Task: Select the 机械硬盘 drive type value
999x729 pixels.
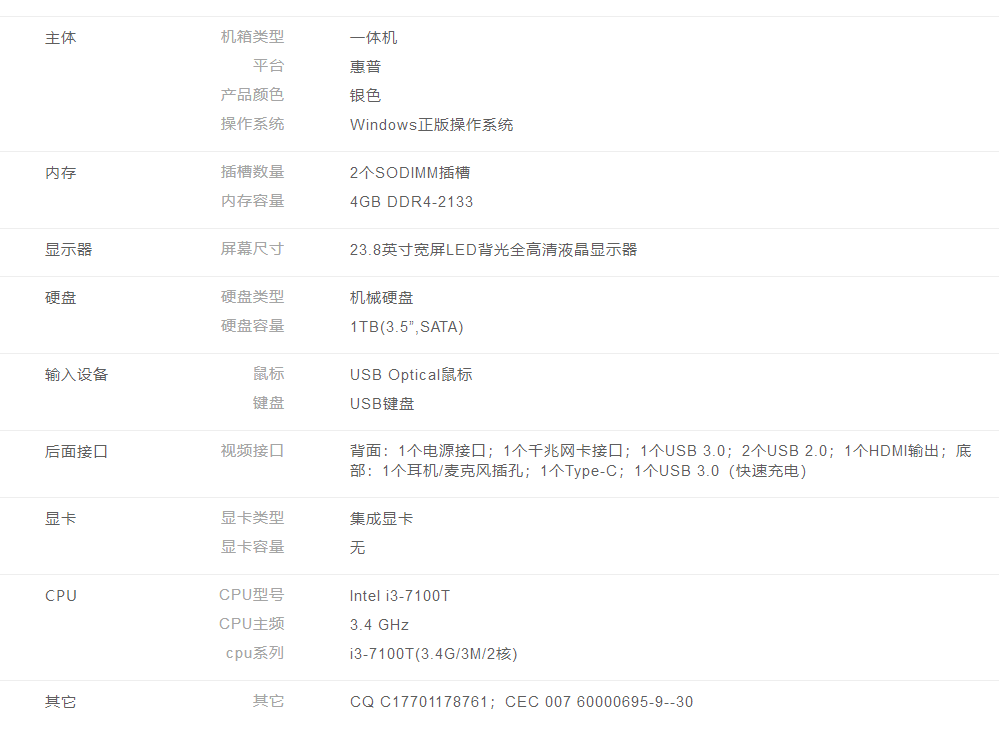Action: [x=381, y=298]
